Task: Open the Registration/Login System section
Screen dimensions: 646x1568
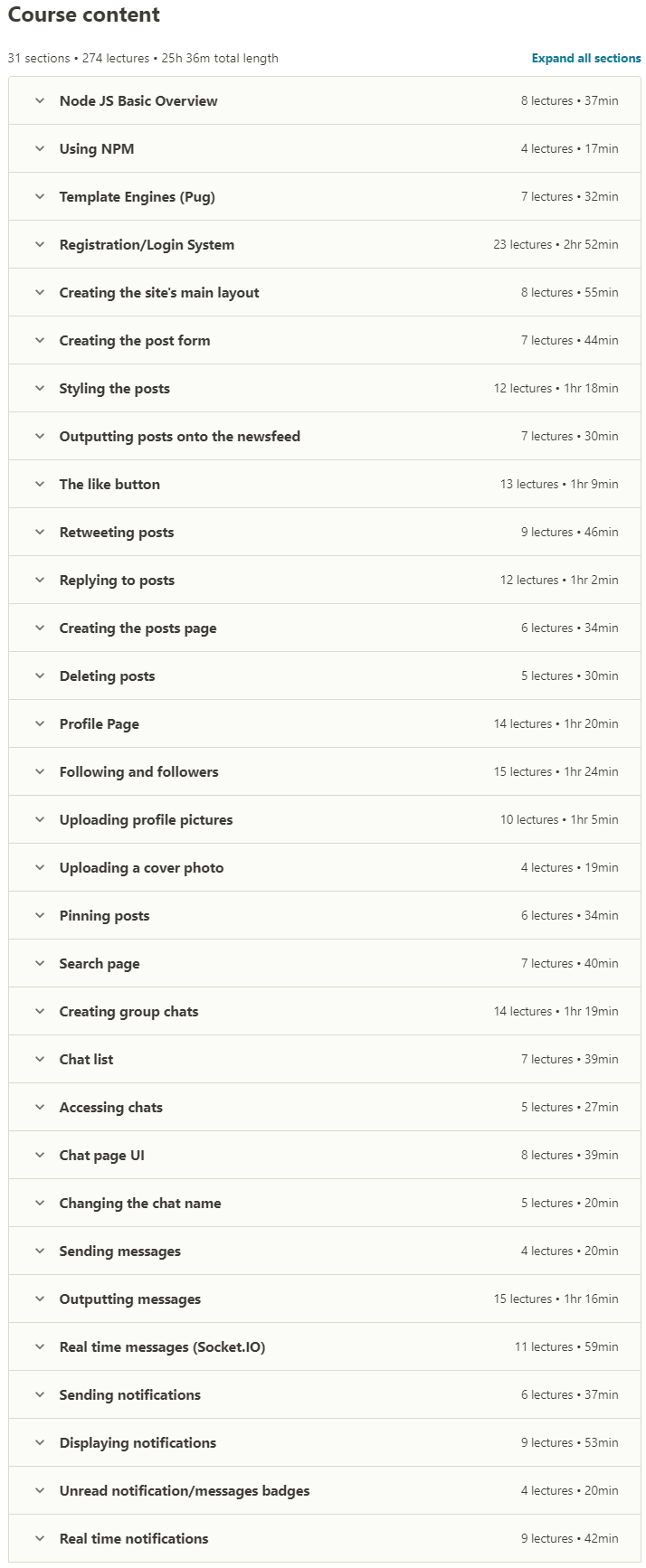Action: pyautogui.click(x=147, y=244)
